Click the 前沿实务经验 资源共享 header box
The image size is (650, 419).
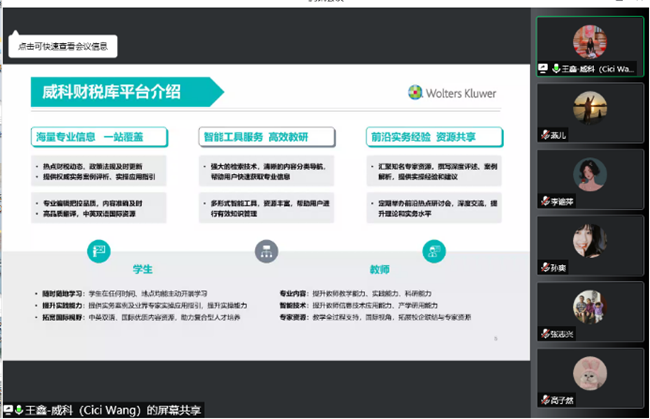[434, 137]
